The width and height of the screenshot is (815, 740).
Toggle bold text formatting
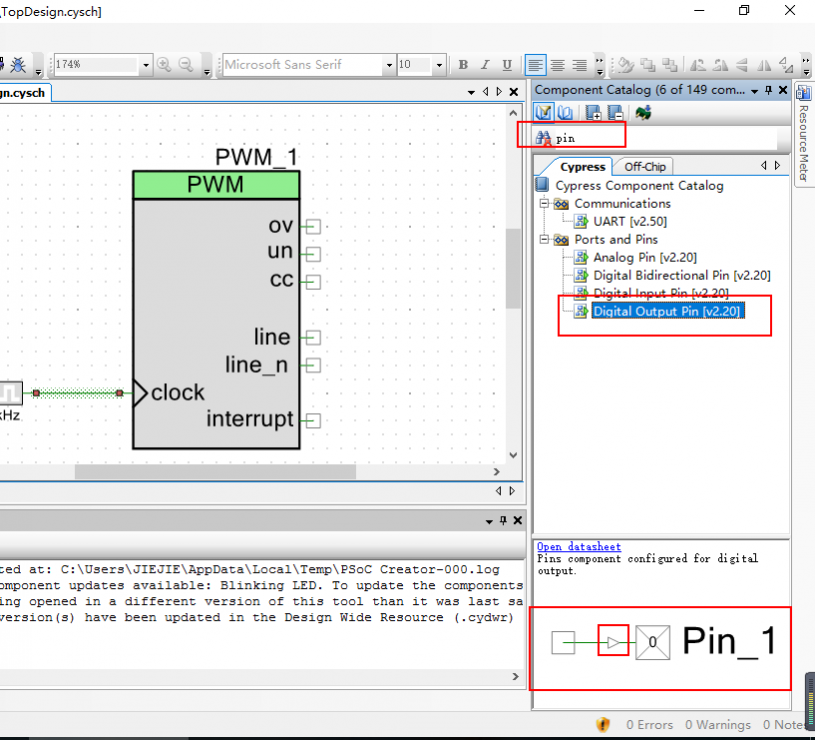463,65
